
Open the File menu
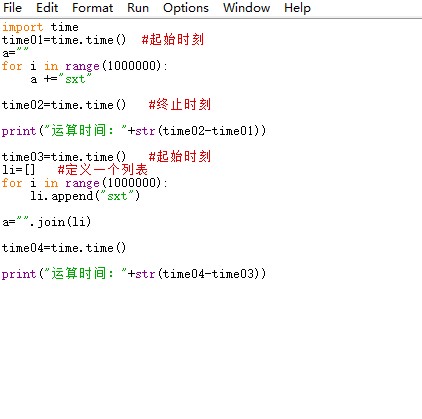click(x=12, y=8)
